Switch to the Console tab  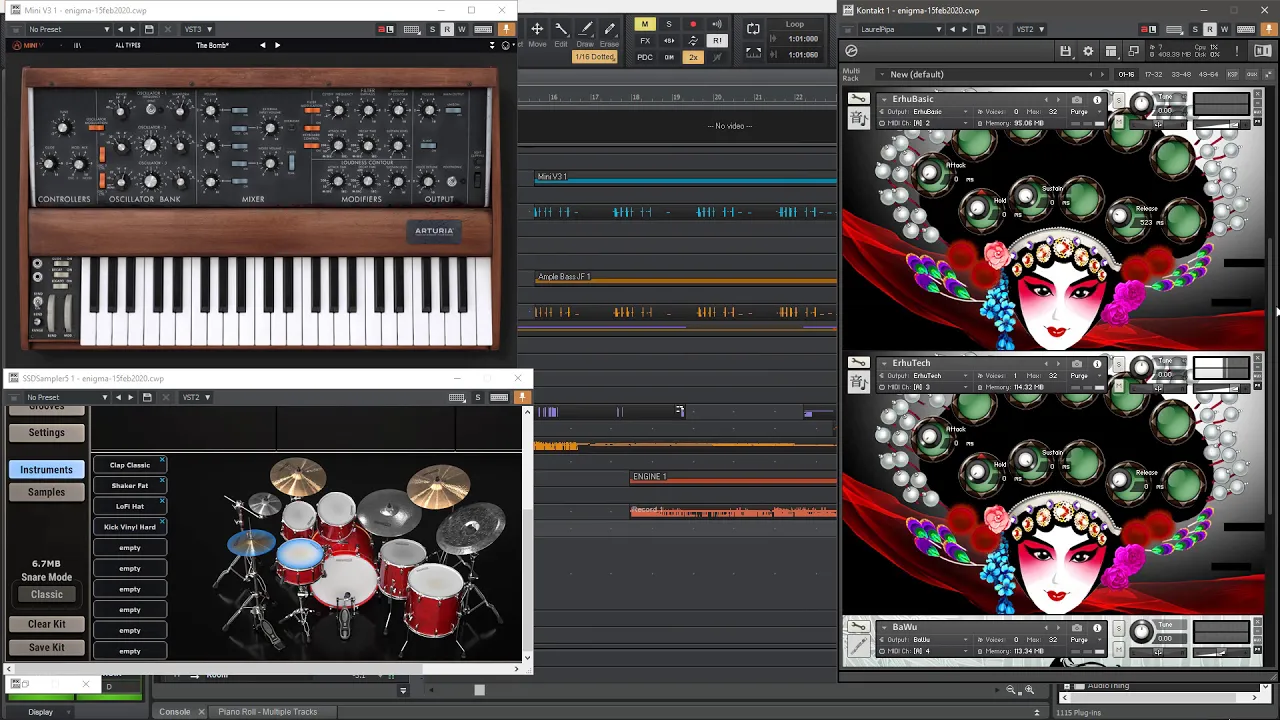point(175,712)
